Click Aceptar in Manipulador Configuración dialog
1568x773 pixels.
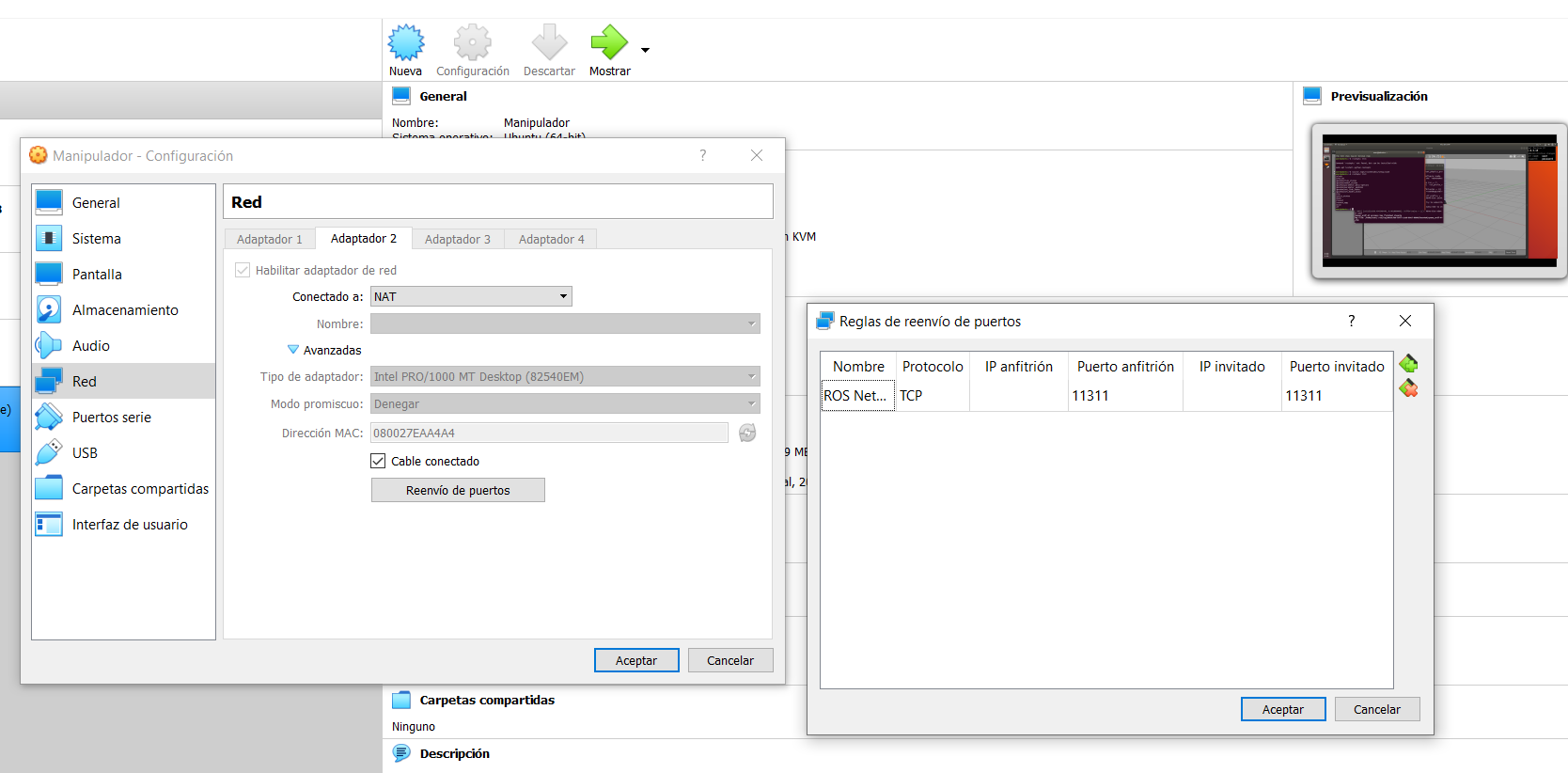pyautogui.click(x=636, y=660)
